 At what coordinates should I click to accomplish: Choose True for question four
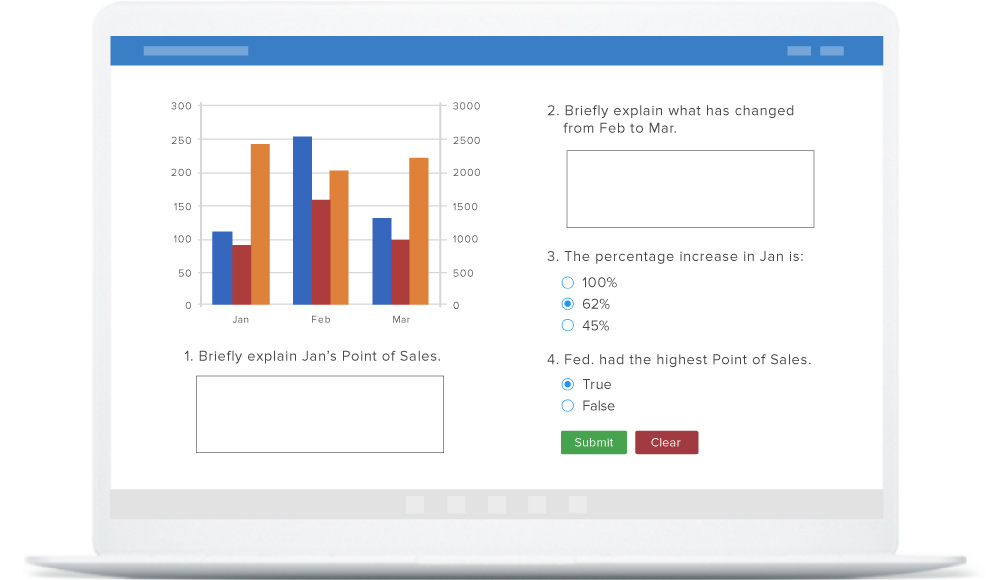tap(568, 384)
